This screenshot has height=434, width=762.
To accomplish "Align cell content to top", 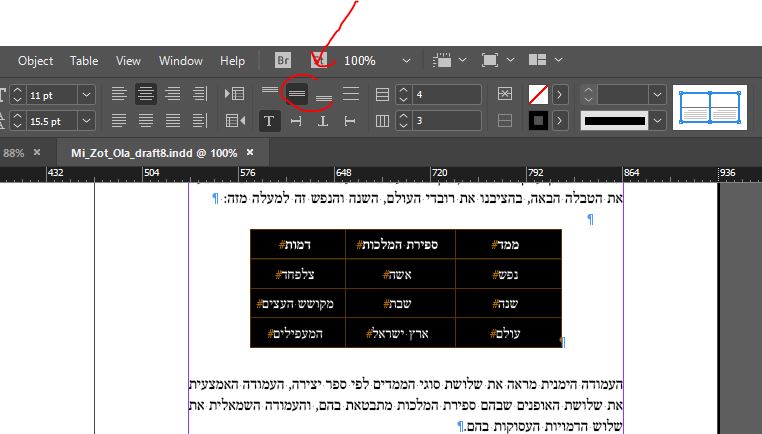I will 270,90.
